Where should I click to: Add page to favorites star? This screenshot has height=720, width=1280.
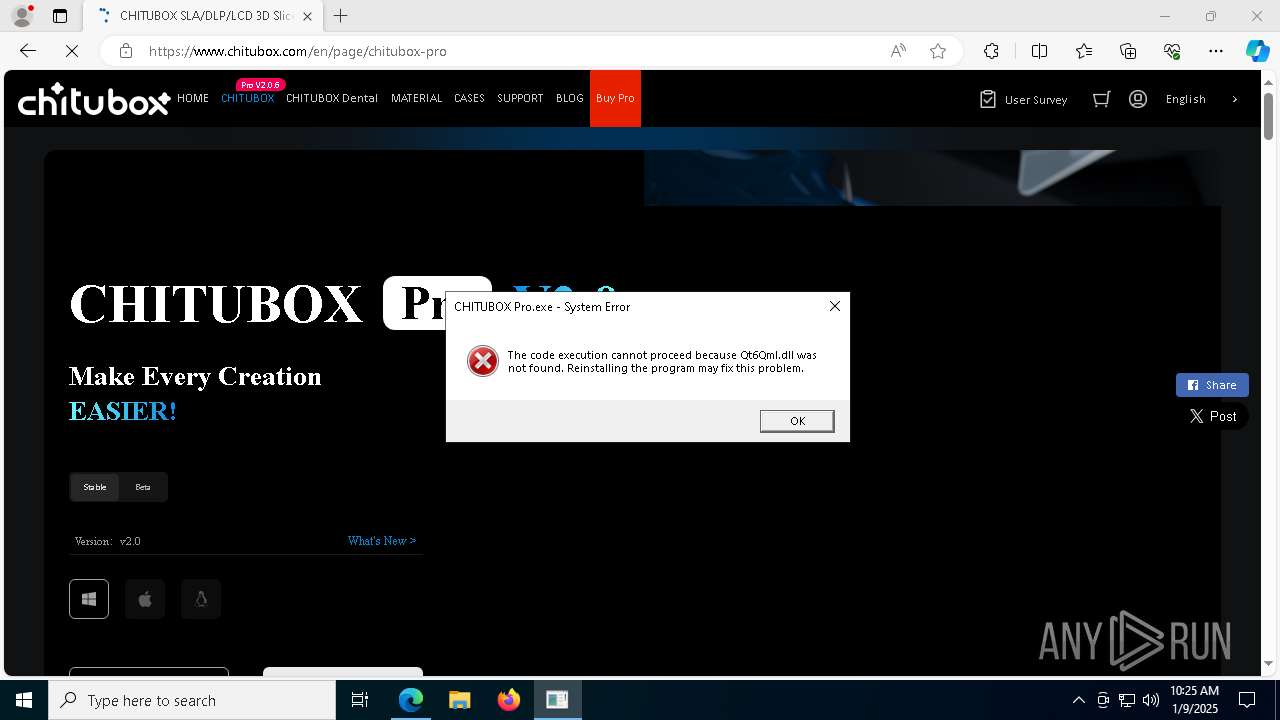pyautogui.click(x=938, y=51)
